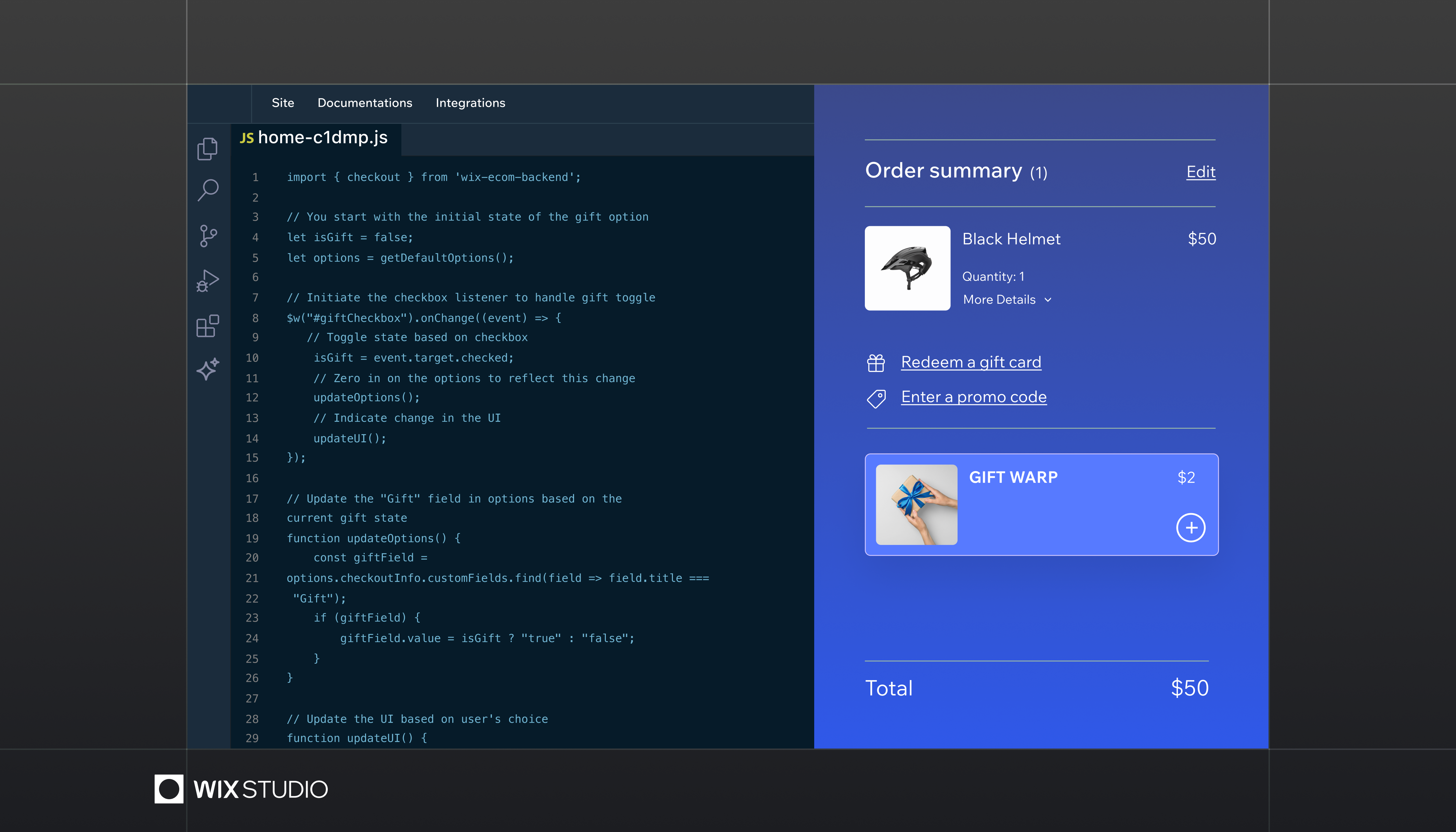Click the More Details text
The width and height of the screenshot is (1456, 832).
[999, 299]
